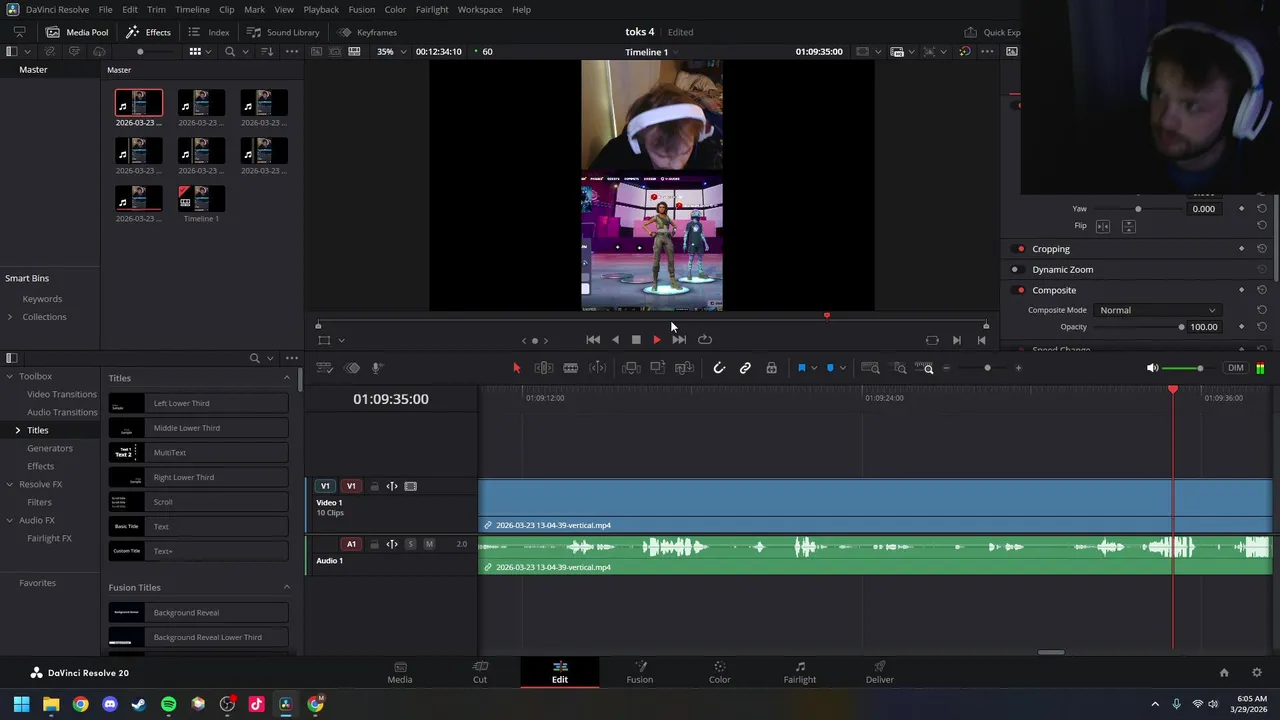This screenshot has height=720, width=1280.
Task: Add a blue marker on the timeline
Action: pyautogui.click(x=830, y=368)
